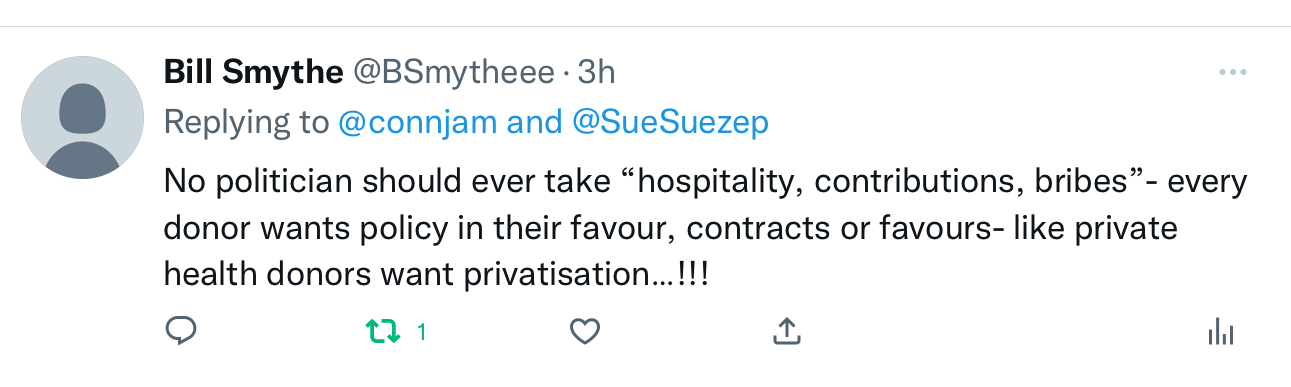Select the tweet text line starting "donor wants policy"

pos(670,229)
